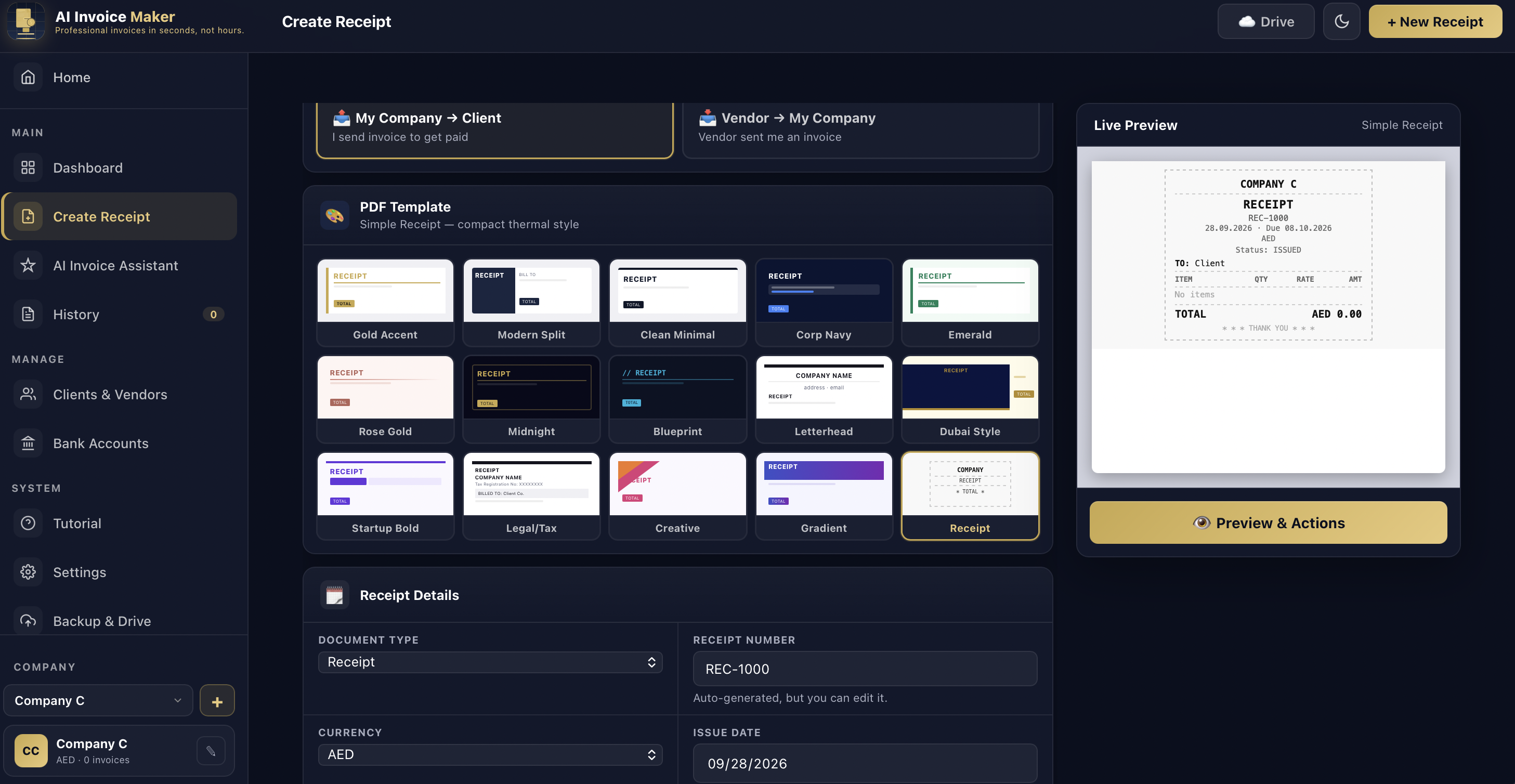The image size is (1515, 784).
Task: Click the plus add company button
Action: point(217,700)
